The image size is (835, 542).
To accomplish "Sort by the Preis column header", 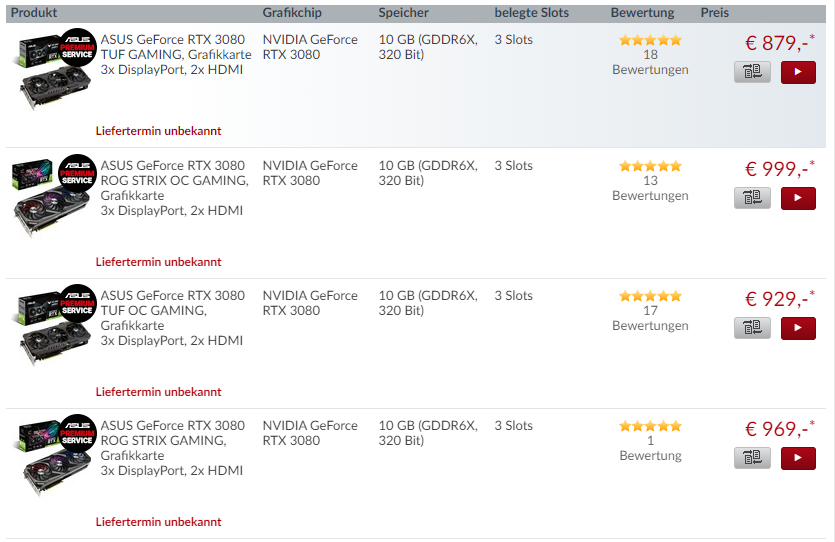I will coord(715,13).
